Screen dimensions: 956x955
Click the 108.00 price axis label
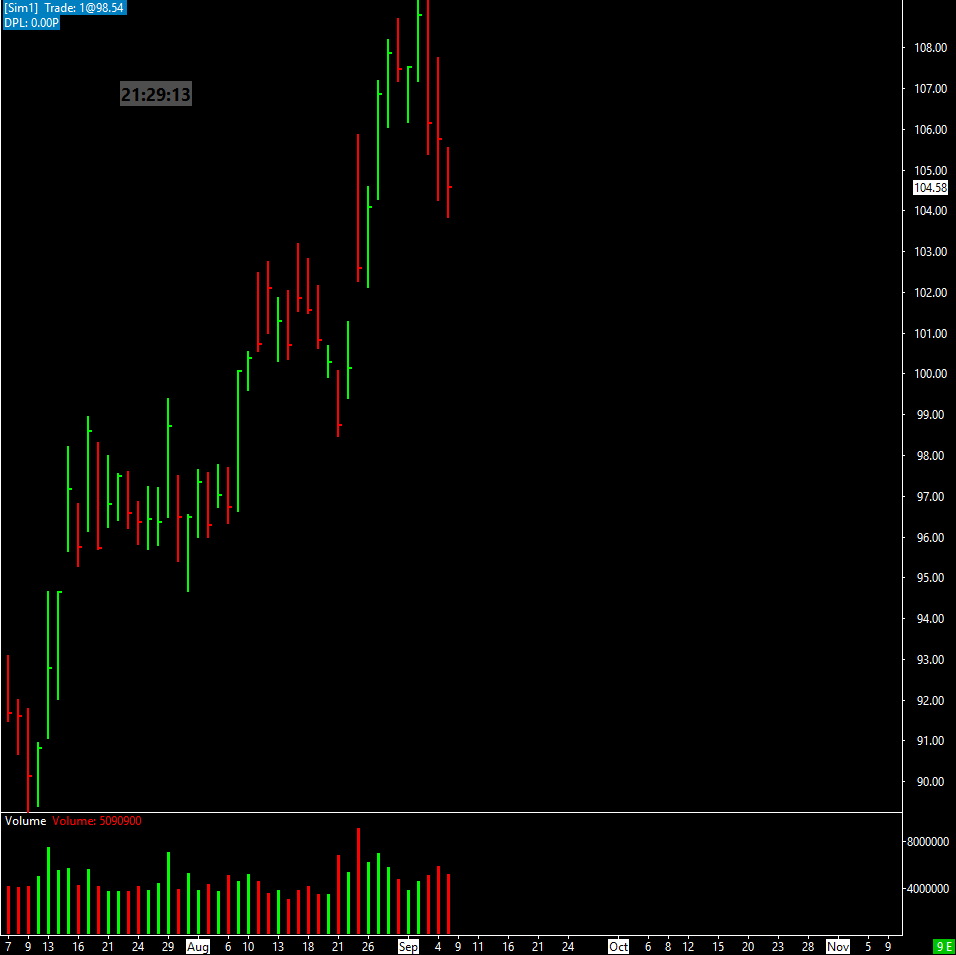point(930,48)
